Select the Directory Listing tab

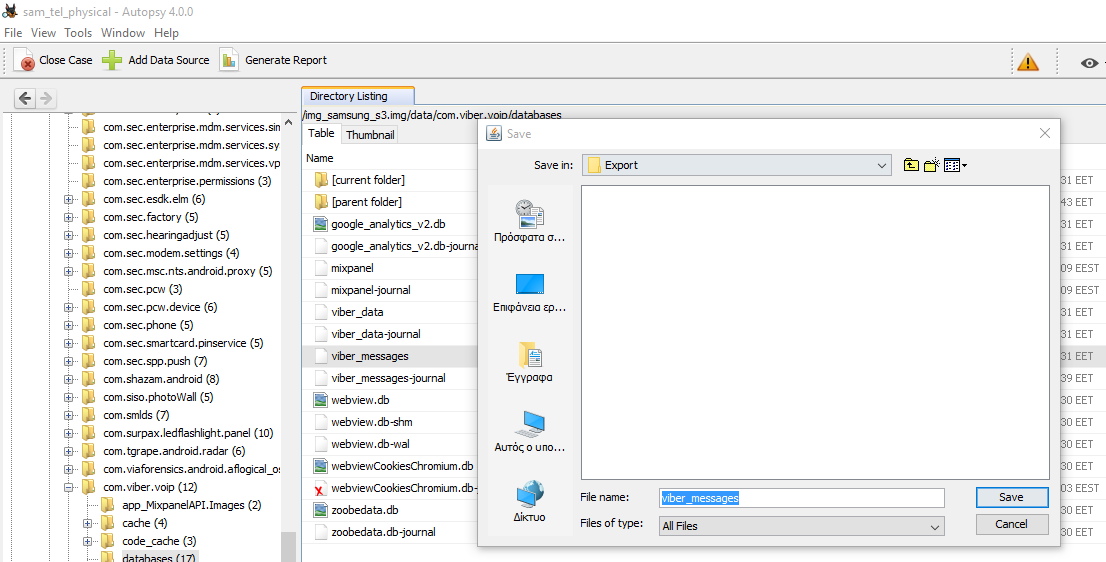(x=358, y=96)
